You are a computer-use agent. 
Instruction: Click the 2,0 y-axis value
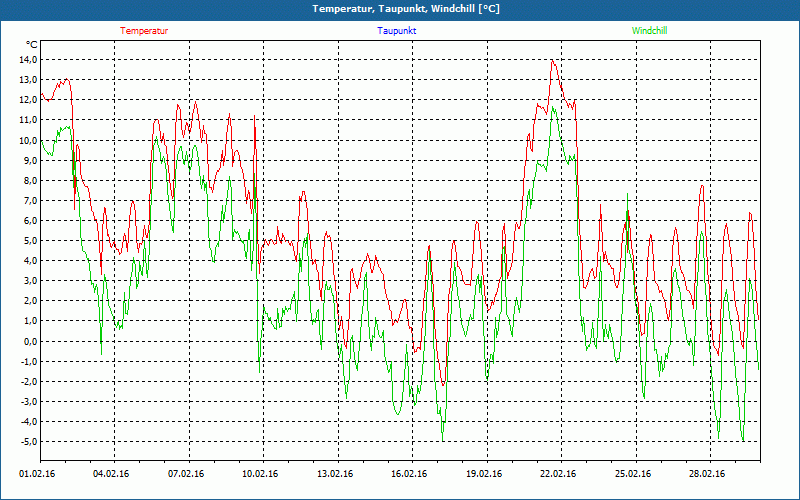click(x=30, y=301)
